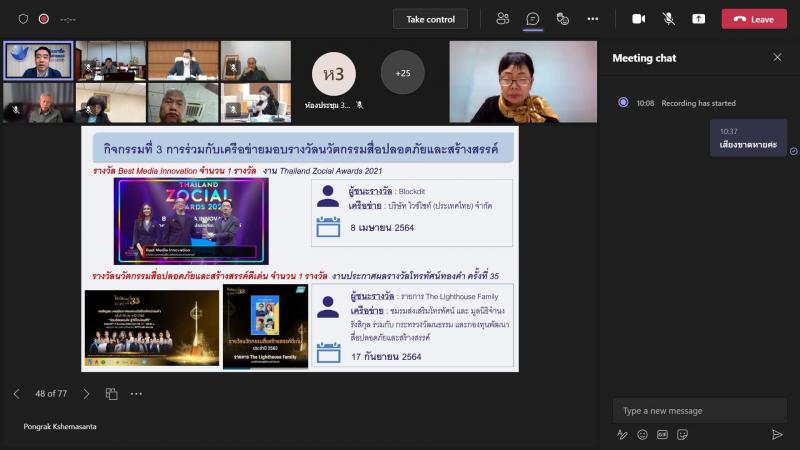
Task: Go to next slide arrow
Action: (x=86, y=394)
